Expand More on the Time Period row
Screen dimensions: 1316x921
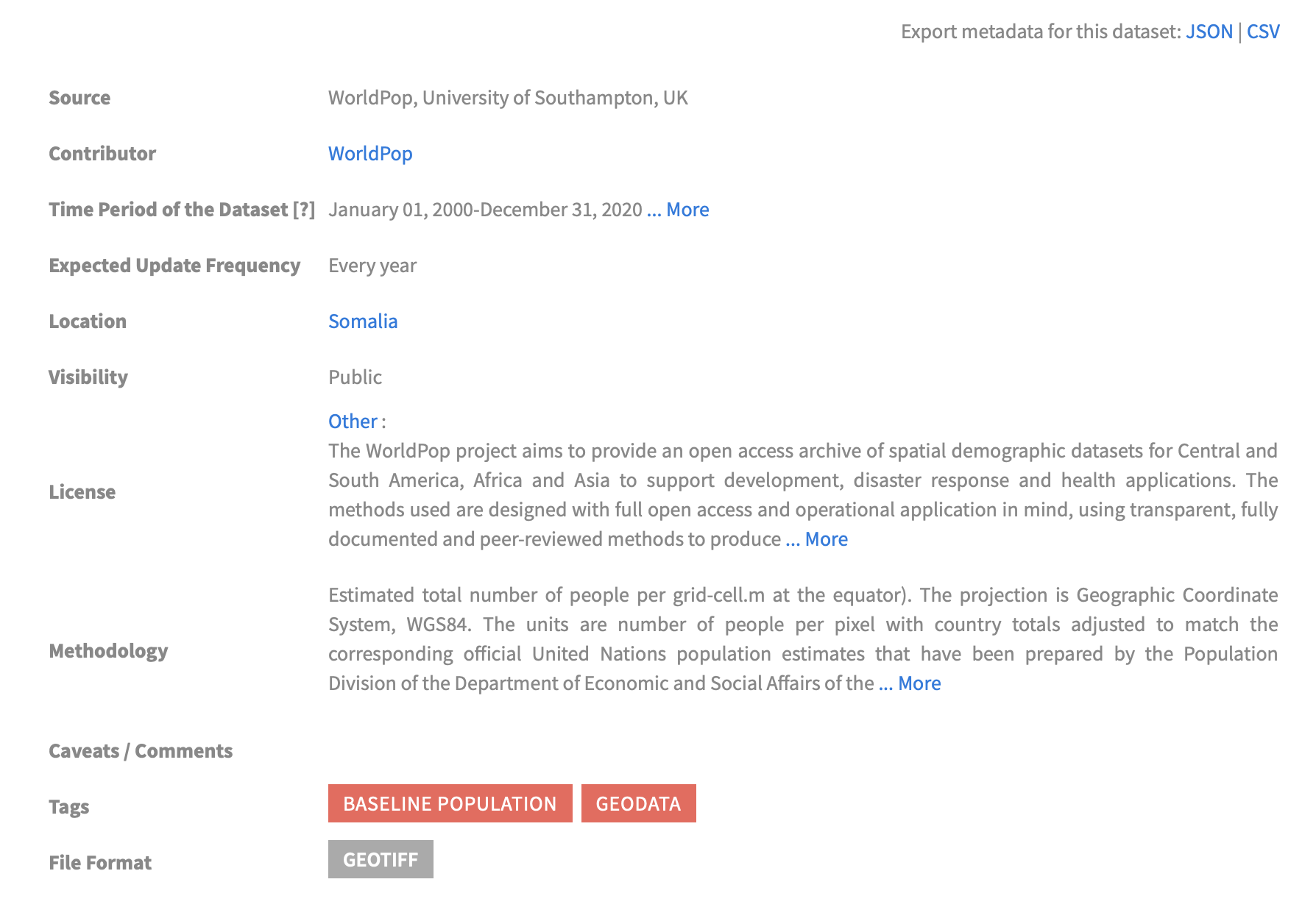(678, 210)
